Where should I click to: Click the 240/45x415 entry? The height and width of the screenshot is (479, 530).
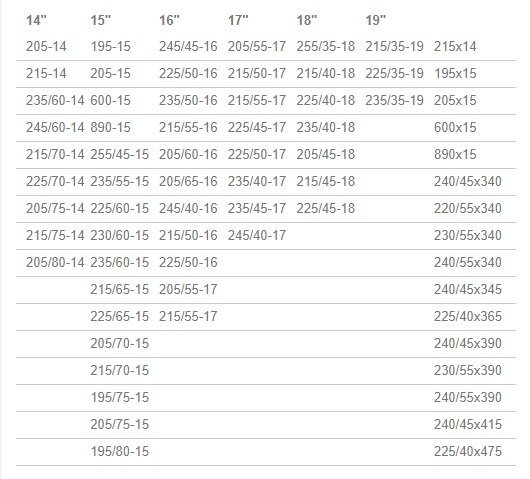click(x=468, y=424)
